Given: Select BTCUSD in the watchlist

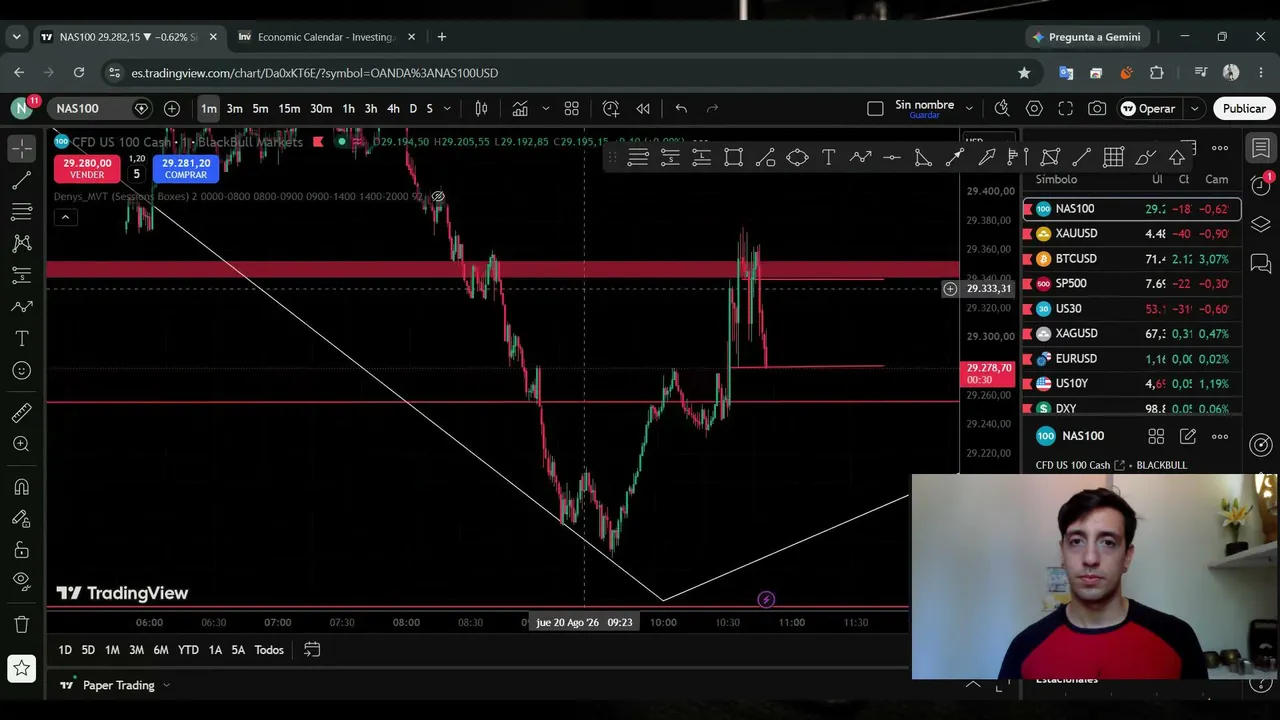Looking at the screenshot, I should pos(1131,259).
